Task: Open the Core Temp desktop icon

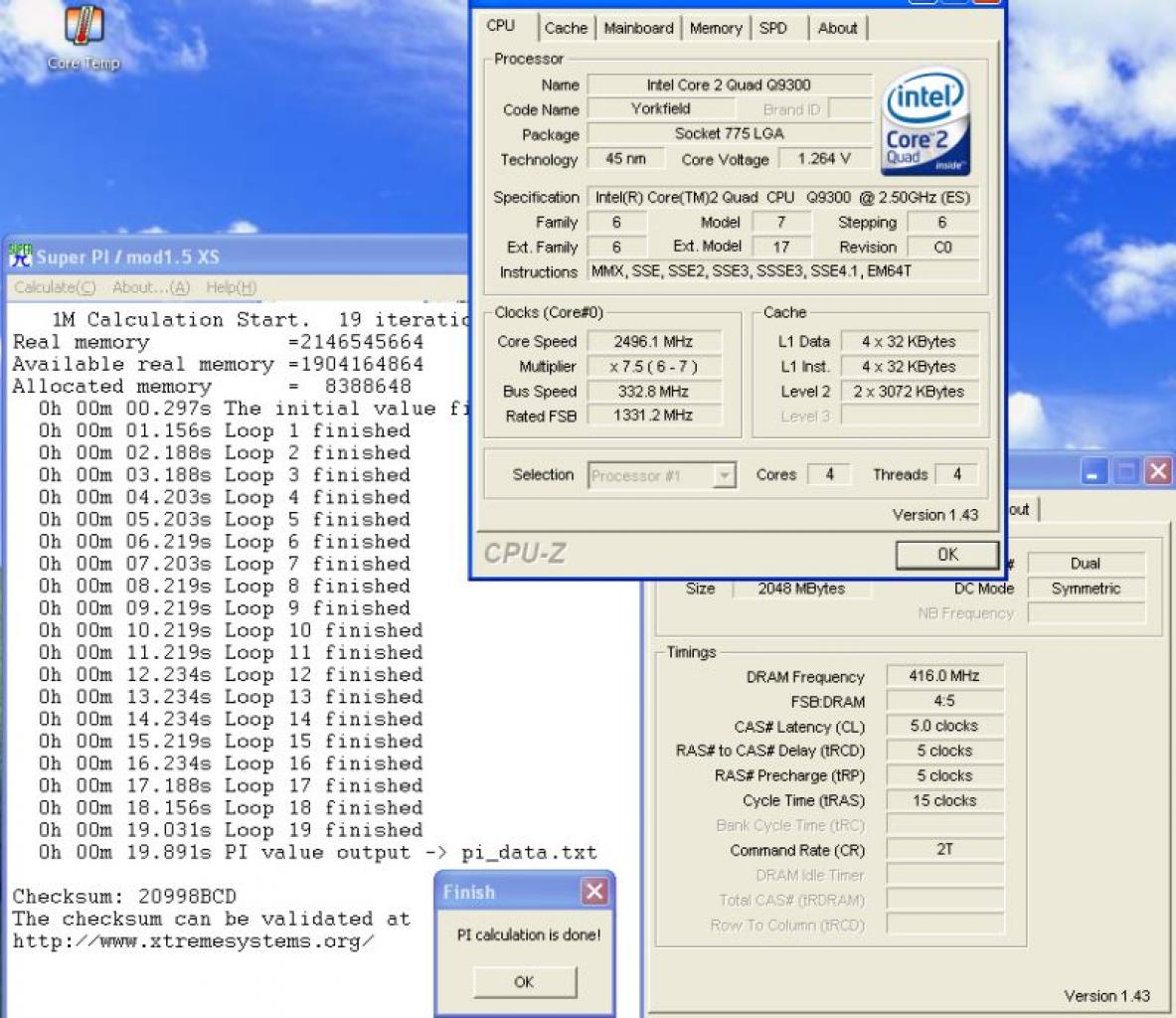Action: [x=84, y=36]
